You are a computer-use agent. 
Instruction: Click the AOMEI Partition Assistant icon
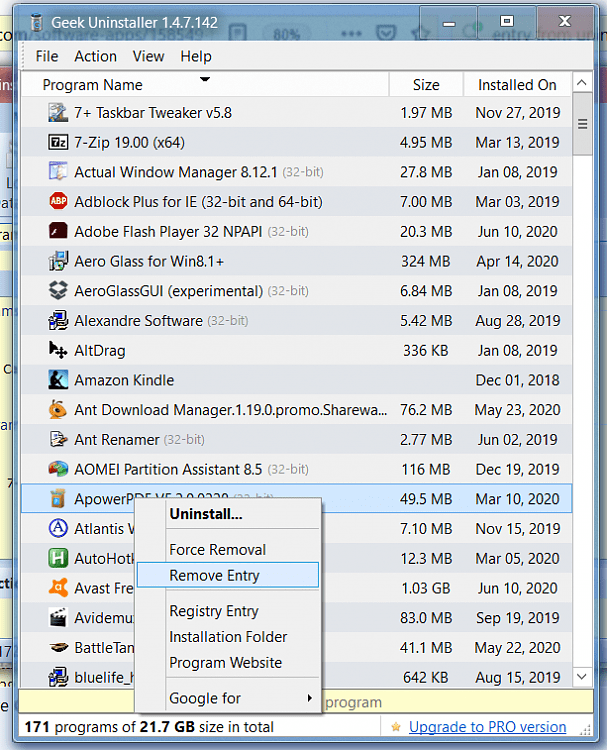tap(58, 469)
